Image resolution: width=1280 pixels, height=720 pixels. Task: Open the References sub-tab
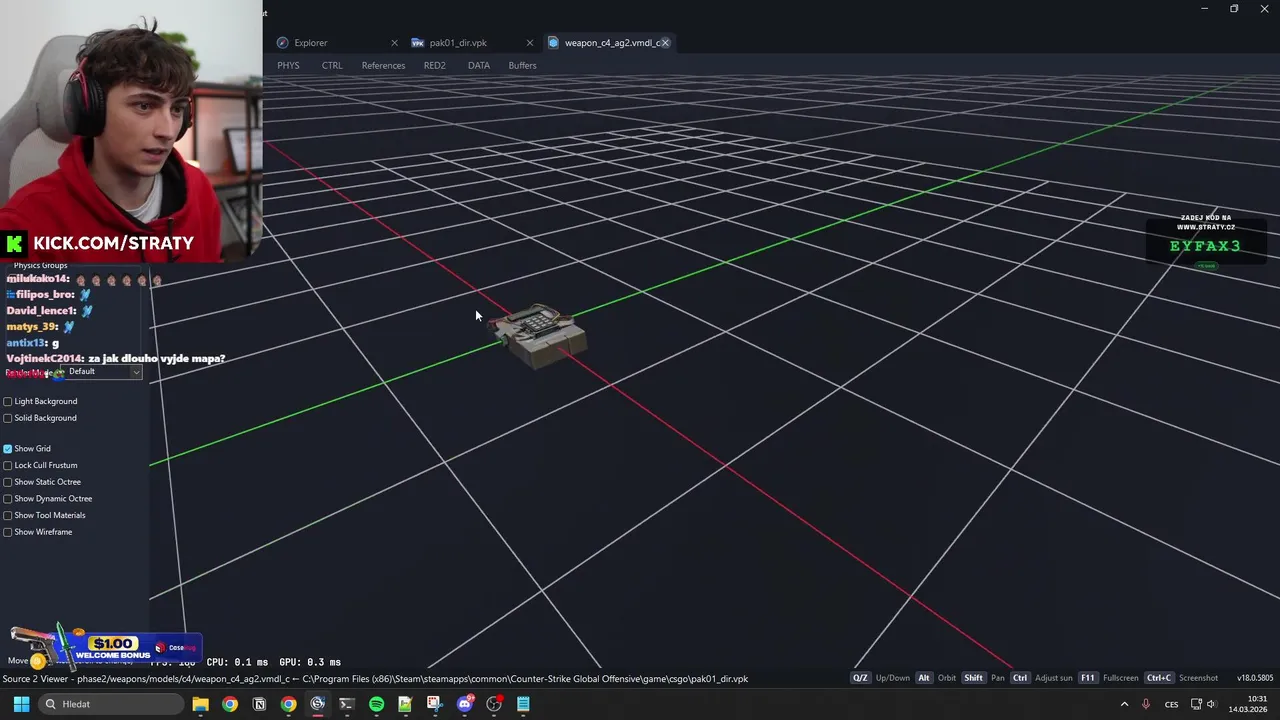point(383,65)
